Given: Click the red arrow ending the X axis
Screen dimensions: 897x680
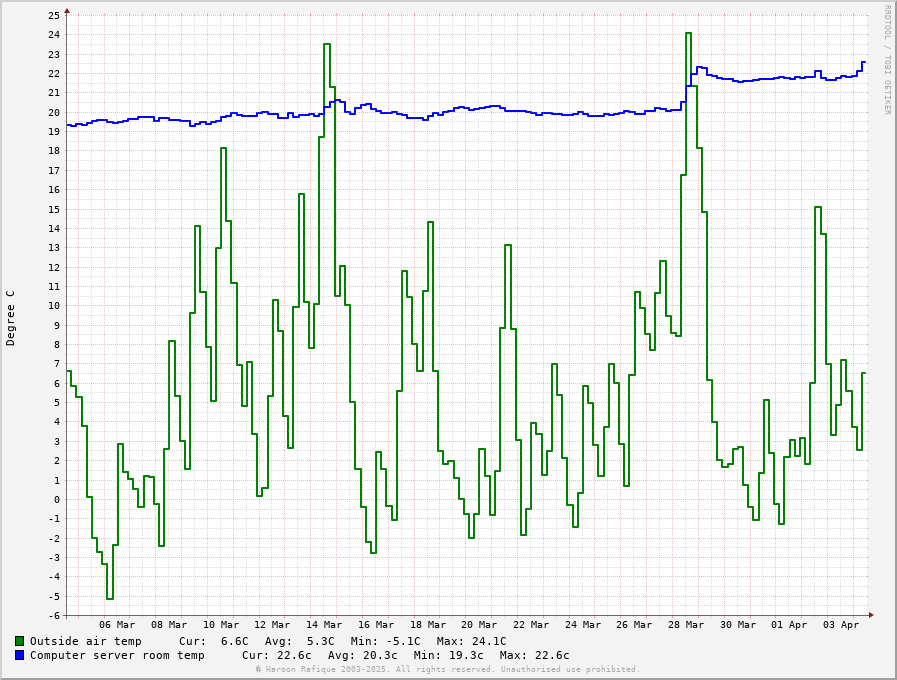Looking at the screenshot, I should click(871, 615).
